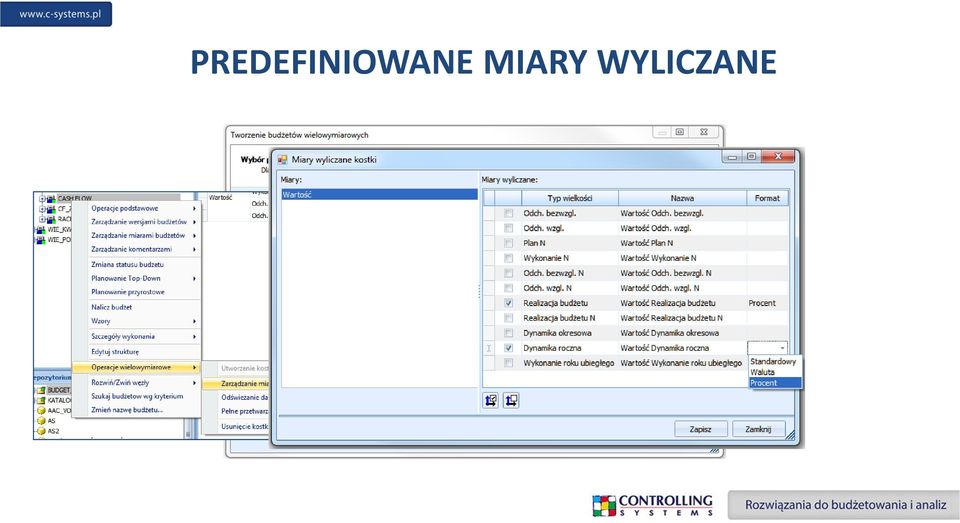Open Operacje wielowymiarowe submenu
Screen dimensions: 960x523
pos(137,367)
